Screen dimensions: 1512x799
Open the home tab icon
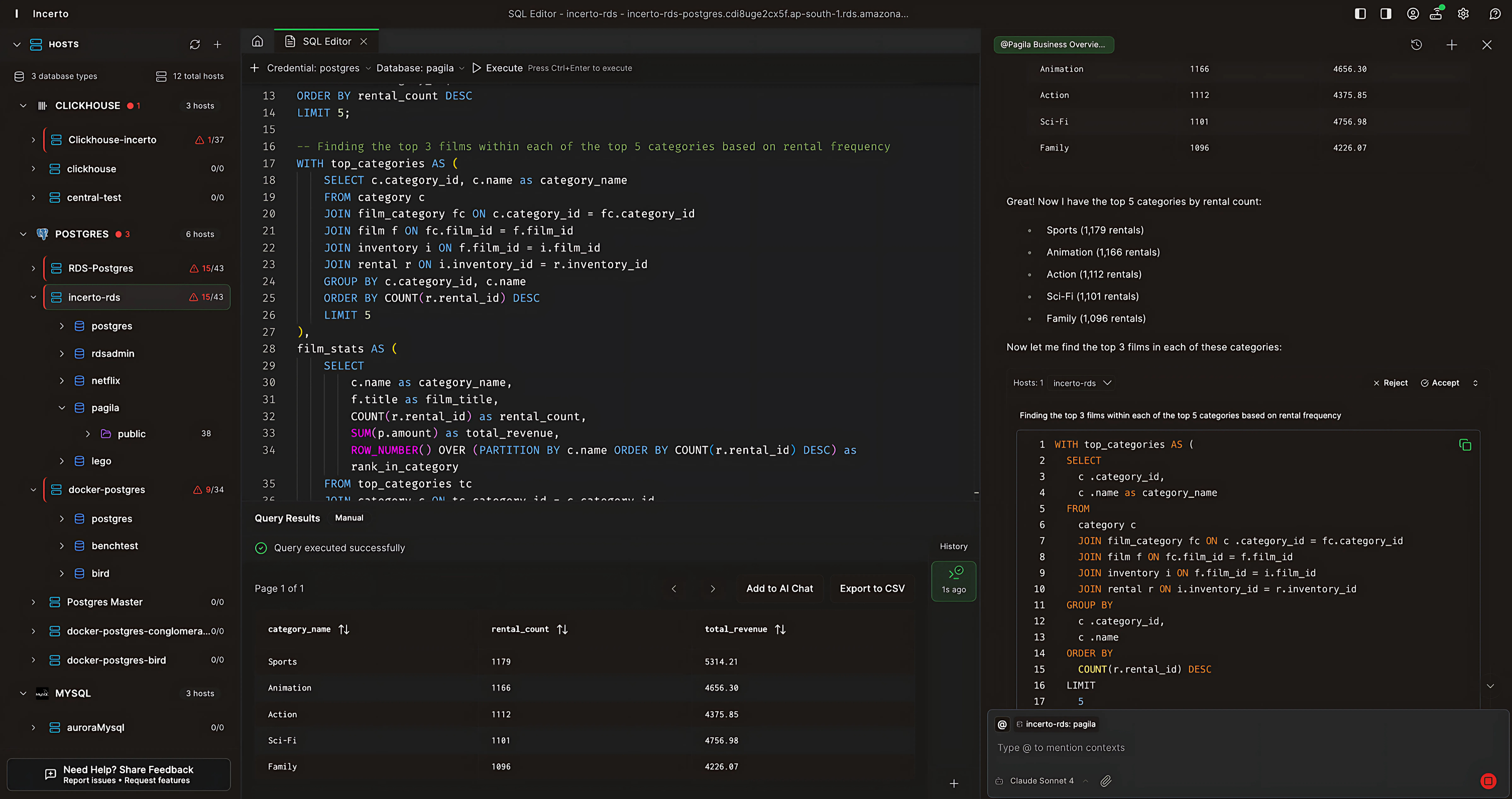coord(257,41)
